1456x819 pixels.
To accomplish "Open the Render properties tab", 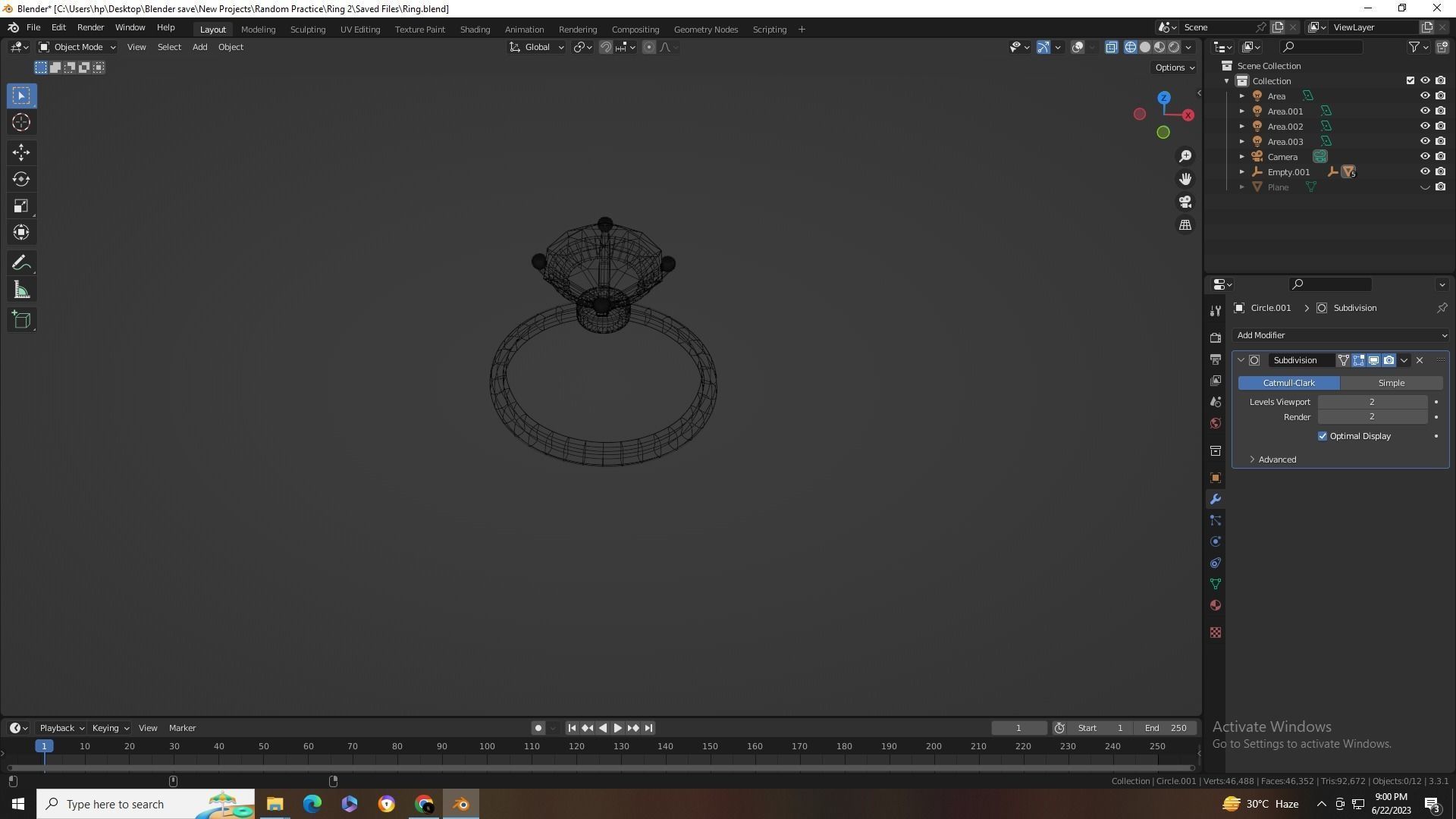I will 1216,338.
